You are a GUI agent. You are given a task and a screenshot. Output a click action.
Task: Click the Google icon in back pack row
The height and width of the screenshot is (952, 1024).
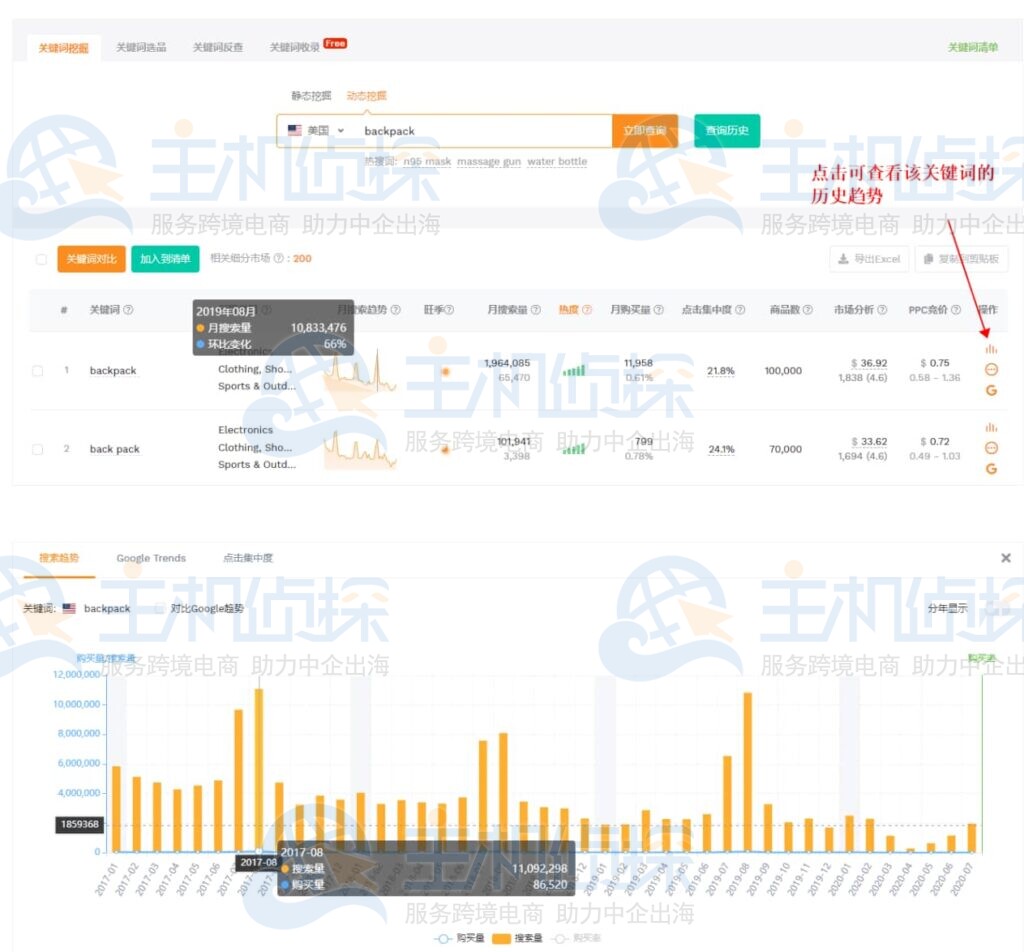tap(991, 469)
